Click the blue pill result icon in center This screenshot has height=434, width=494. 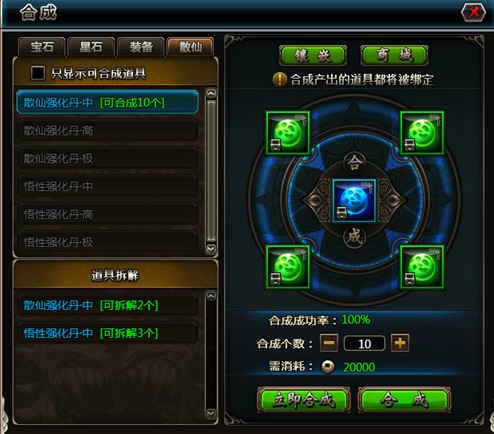354,201
